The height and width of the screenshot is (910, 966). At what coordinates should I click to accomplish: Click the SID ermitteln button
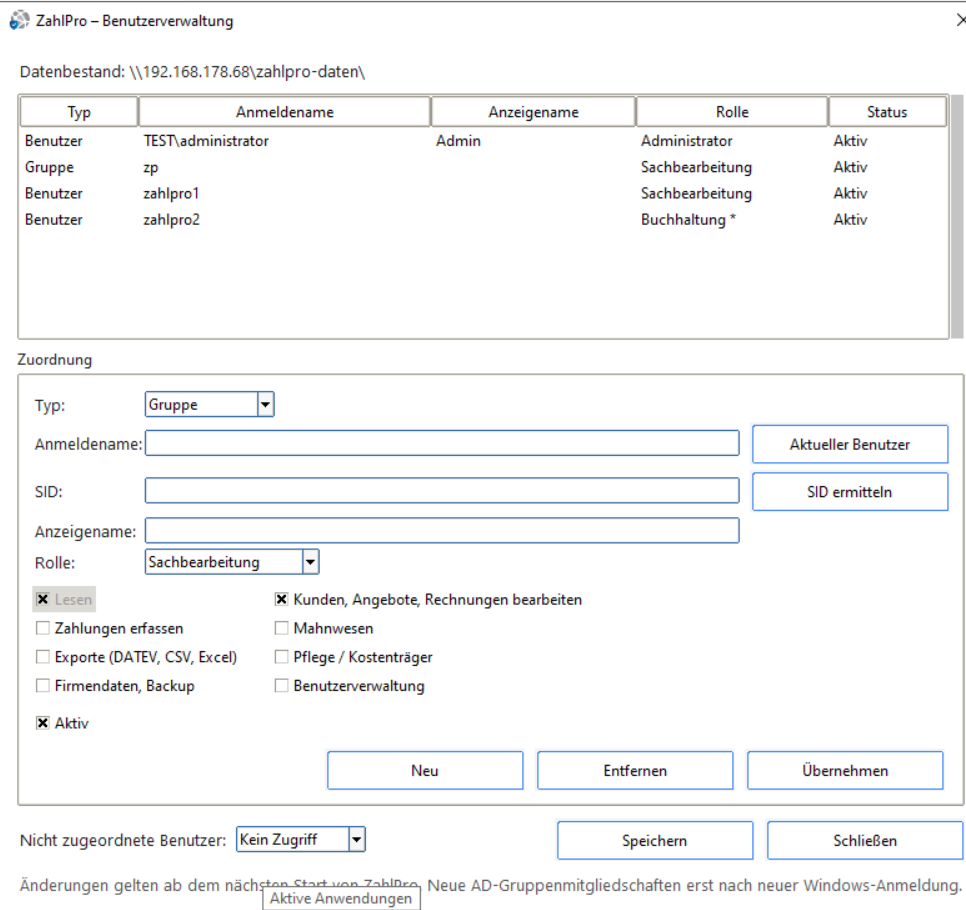(850, 492)
